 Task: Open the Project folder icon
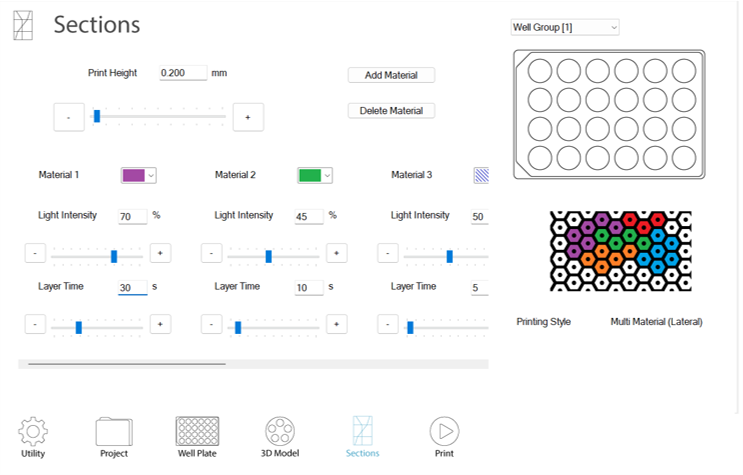point(114,431)
